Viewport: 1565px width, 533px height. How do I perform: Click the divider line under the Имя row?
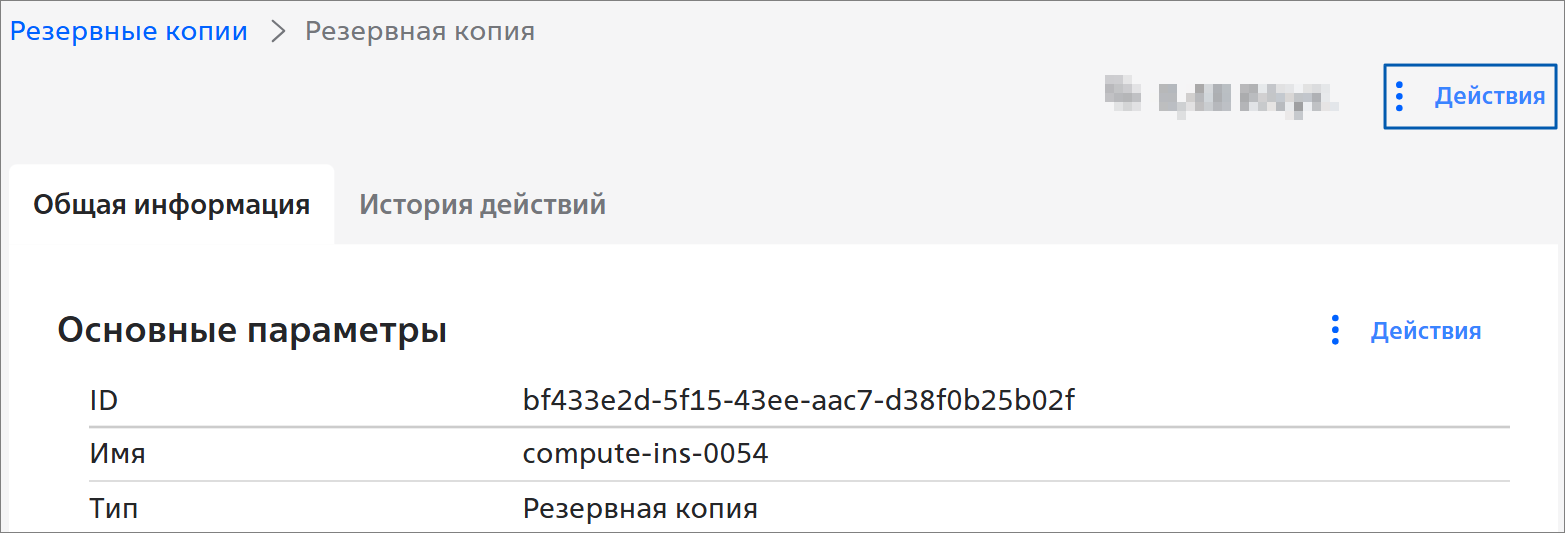800,481
